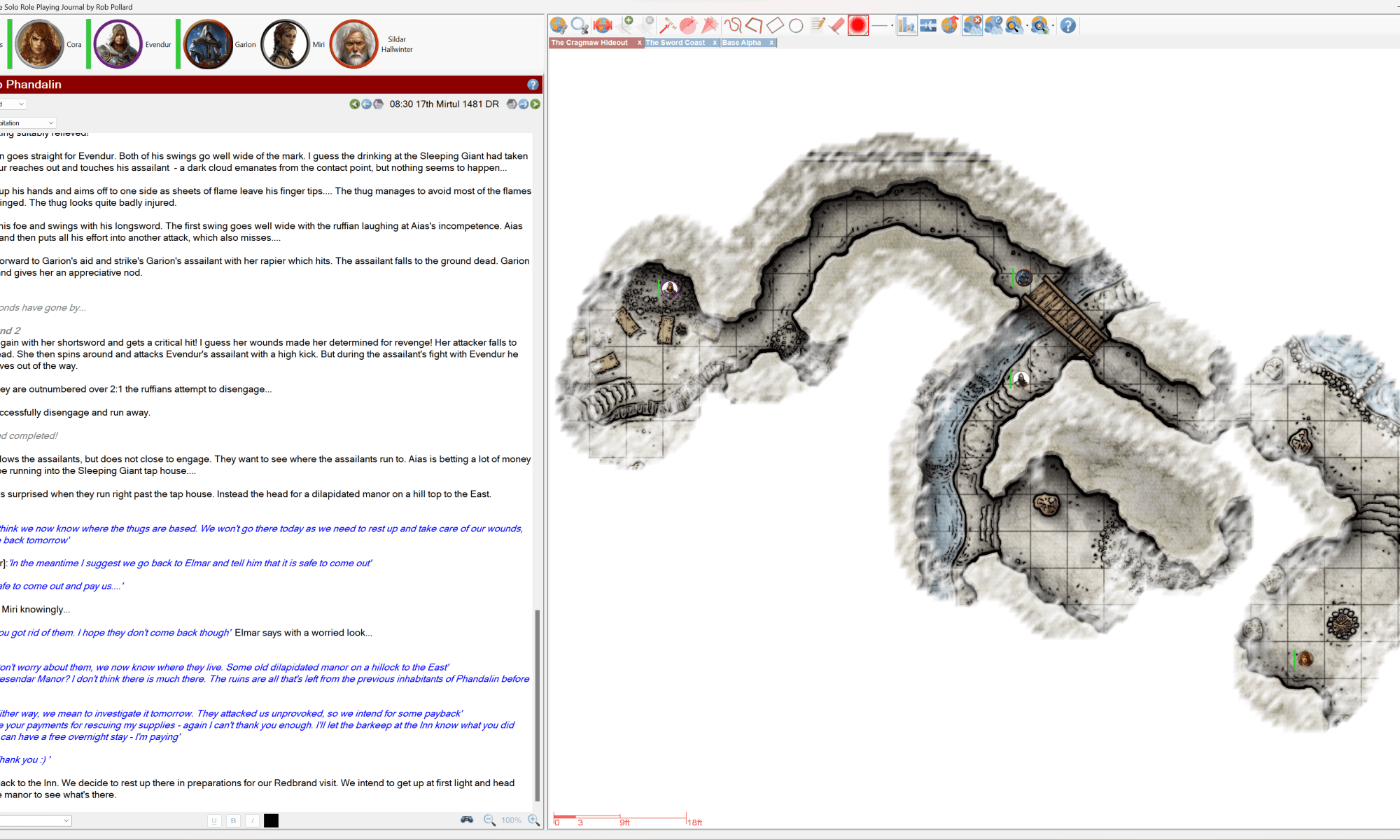This screenshot has width=1400, height=840.
Task: Switch to Base Alpha map tab
Action: [x=741, y=43]
